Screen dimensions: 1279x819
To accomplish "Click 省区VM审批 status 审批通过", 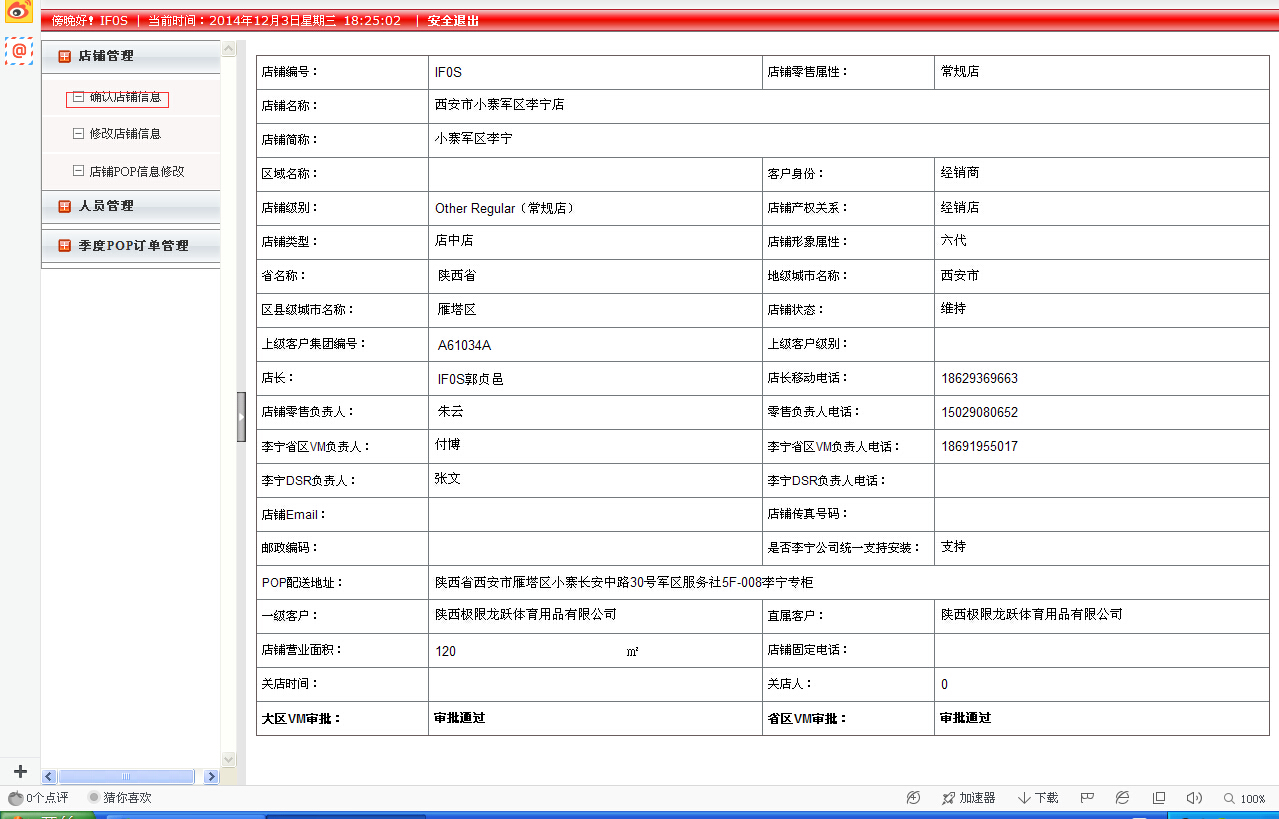I will 966,718.
